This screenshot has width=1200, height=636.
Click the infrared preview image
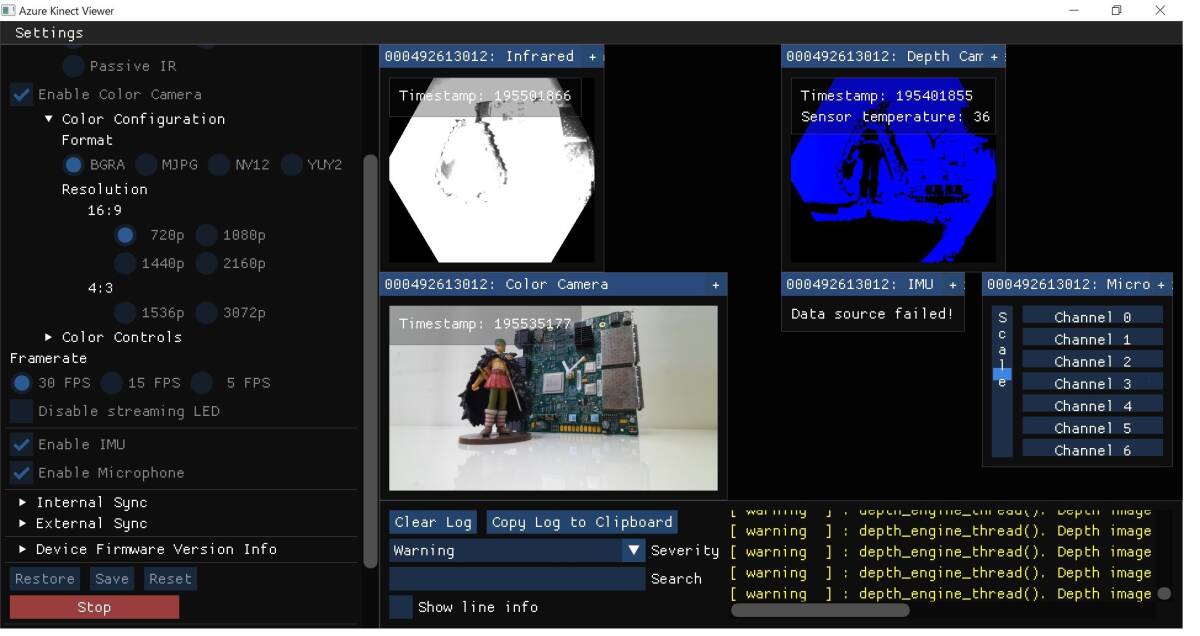(x=491, y=170)
